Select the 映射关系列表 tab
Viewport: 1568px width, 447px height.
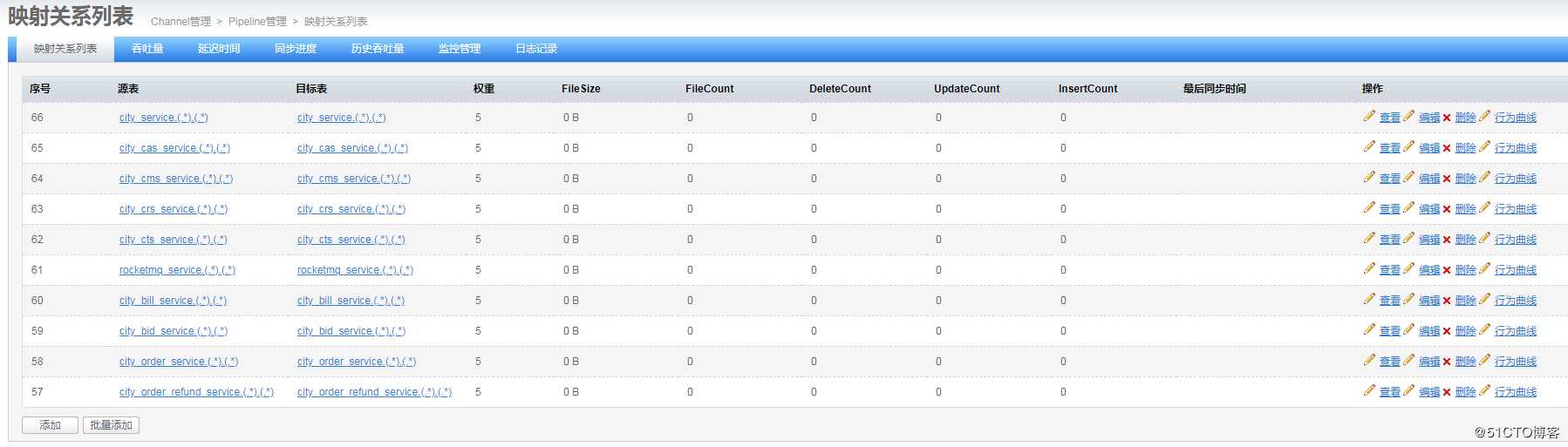pyautogui.click(x=65, y=49)
